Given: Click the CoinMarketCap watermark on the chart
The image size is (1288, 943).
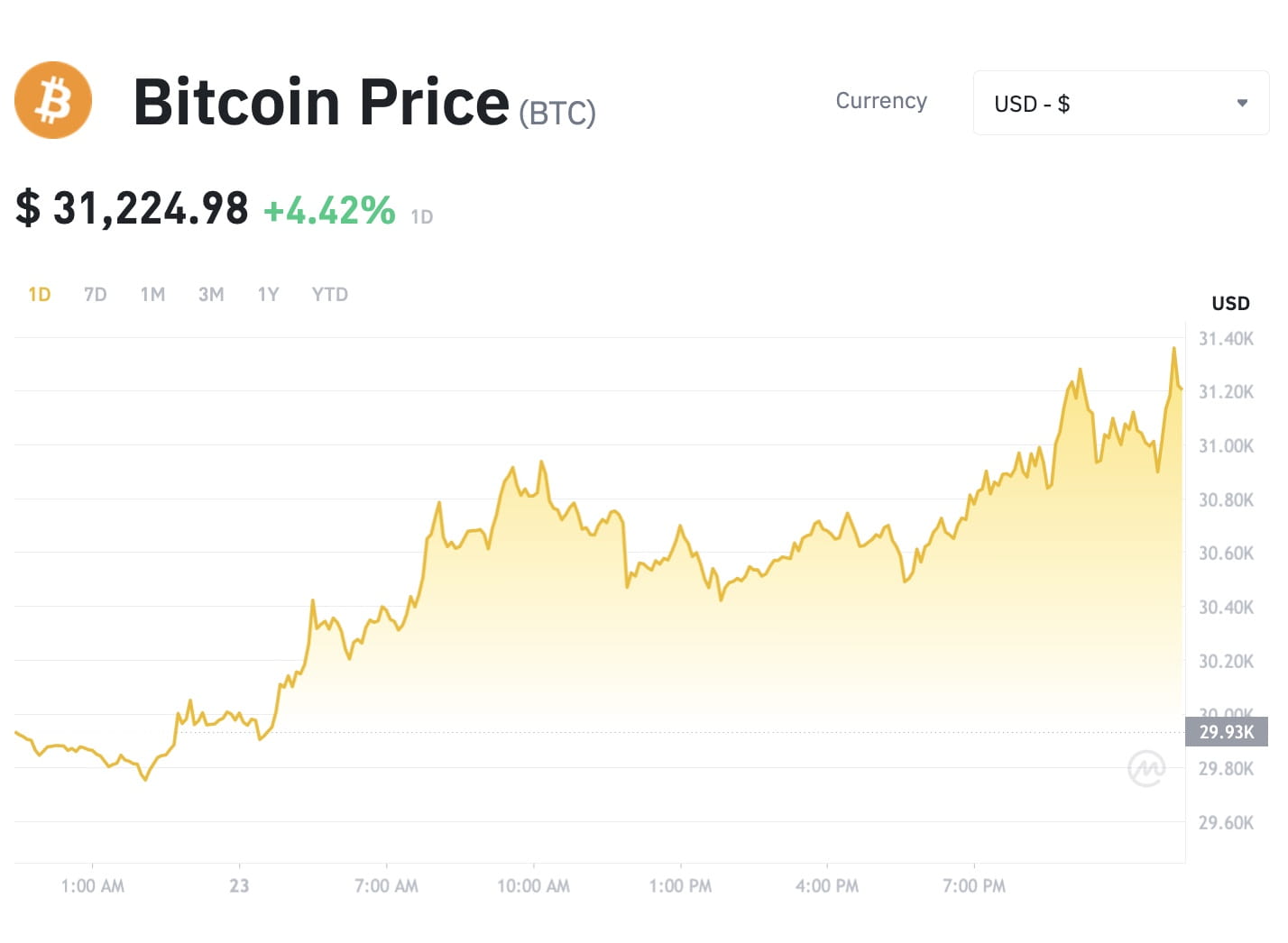Looking at the screenshot, I should pyautogui.click(x=1146, y=768).
